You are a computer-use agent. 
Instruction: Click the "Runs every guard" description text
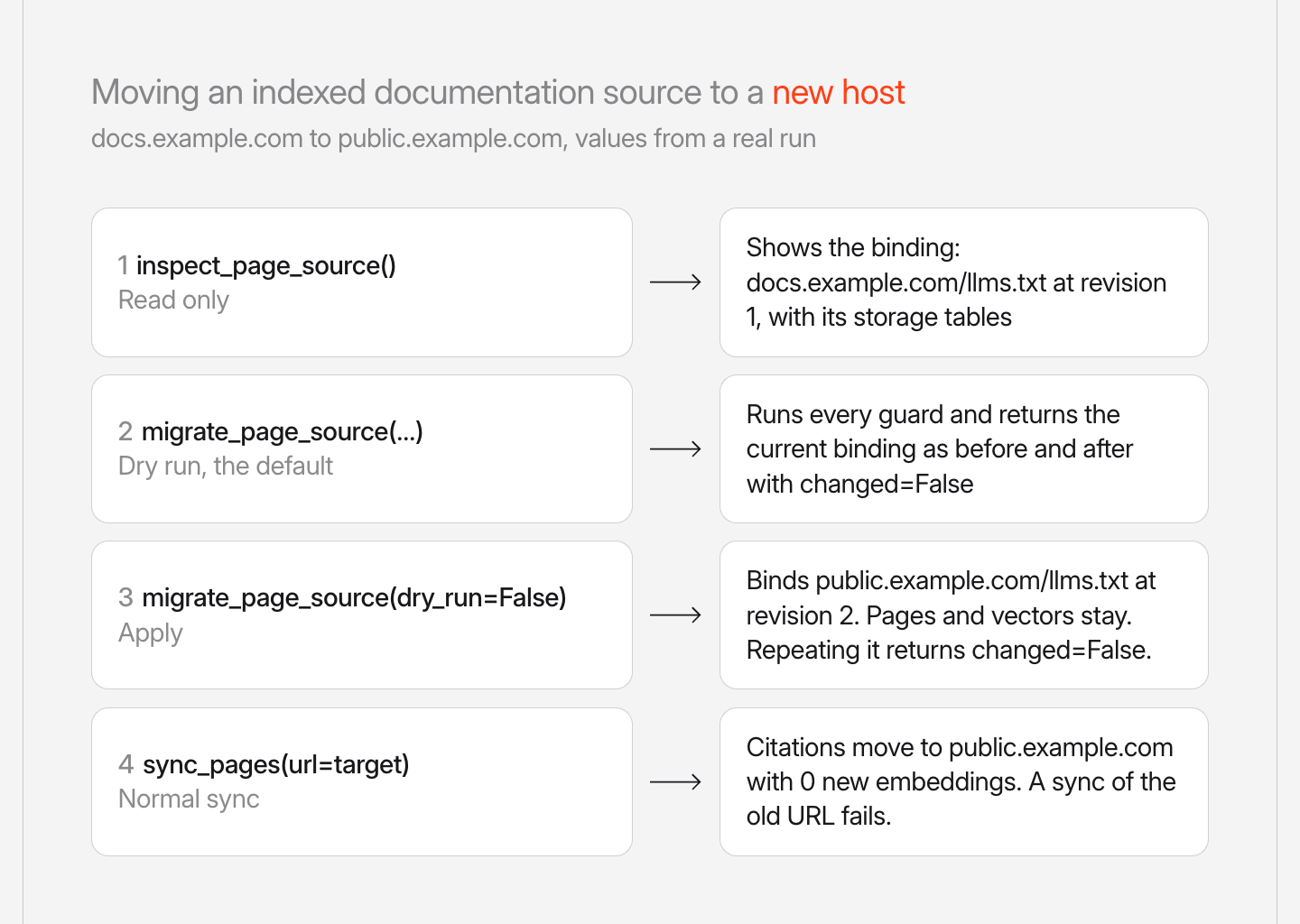[x=940, y=449]
